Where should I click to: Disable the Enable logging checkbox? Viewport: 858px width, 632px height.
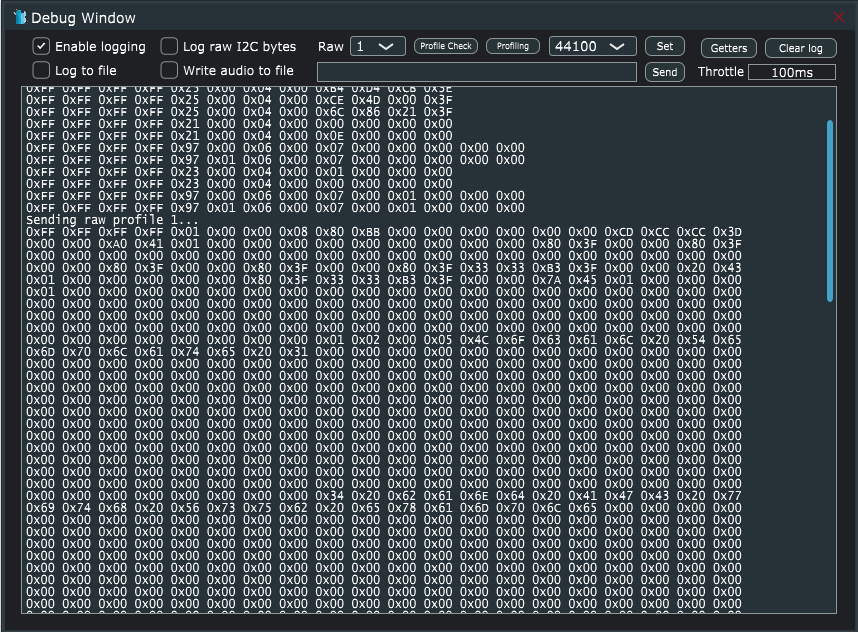pyautogui.click(x=41, y=46)
